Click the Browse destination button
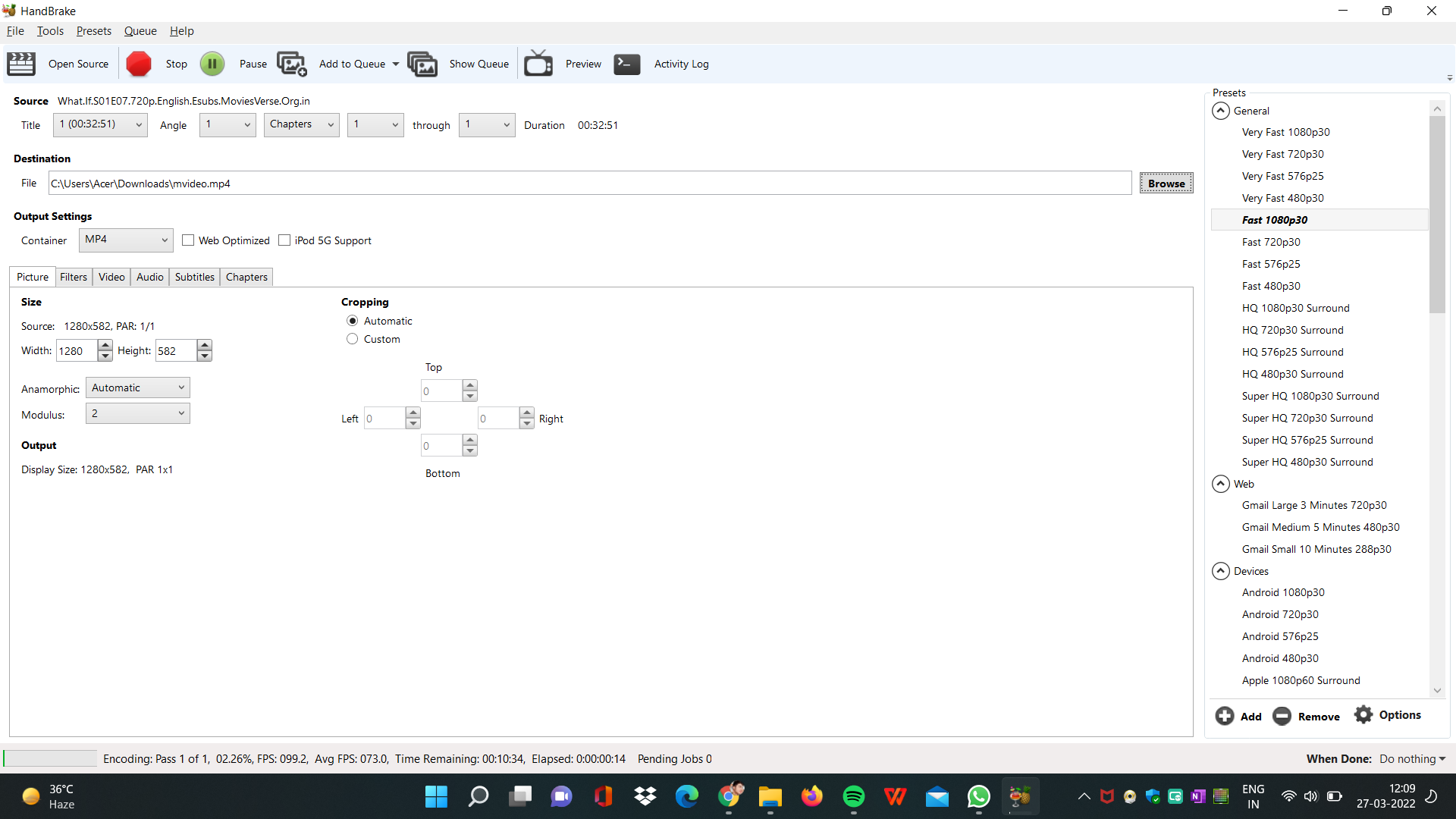The height and width of the screenshot is (819, 1456). 1166,184
